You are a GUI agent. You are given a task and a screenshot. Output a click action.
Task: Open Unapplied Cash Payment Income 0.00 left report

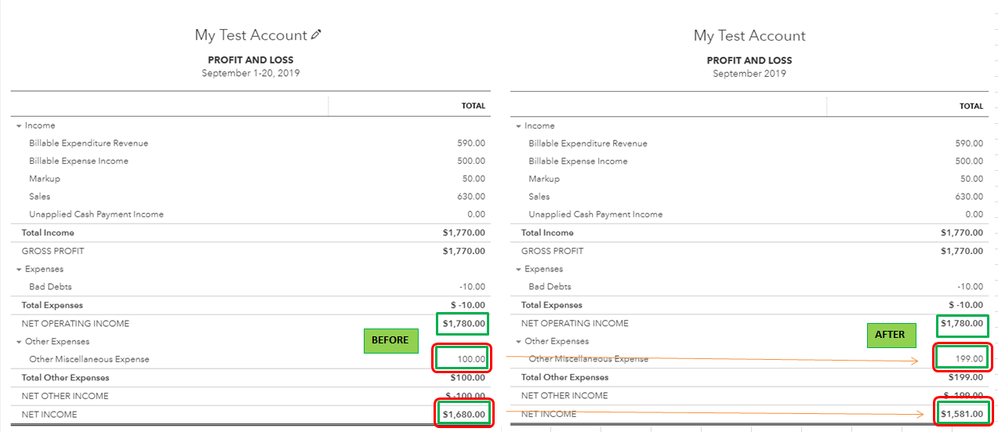(x=475, y=214)
